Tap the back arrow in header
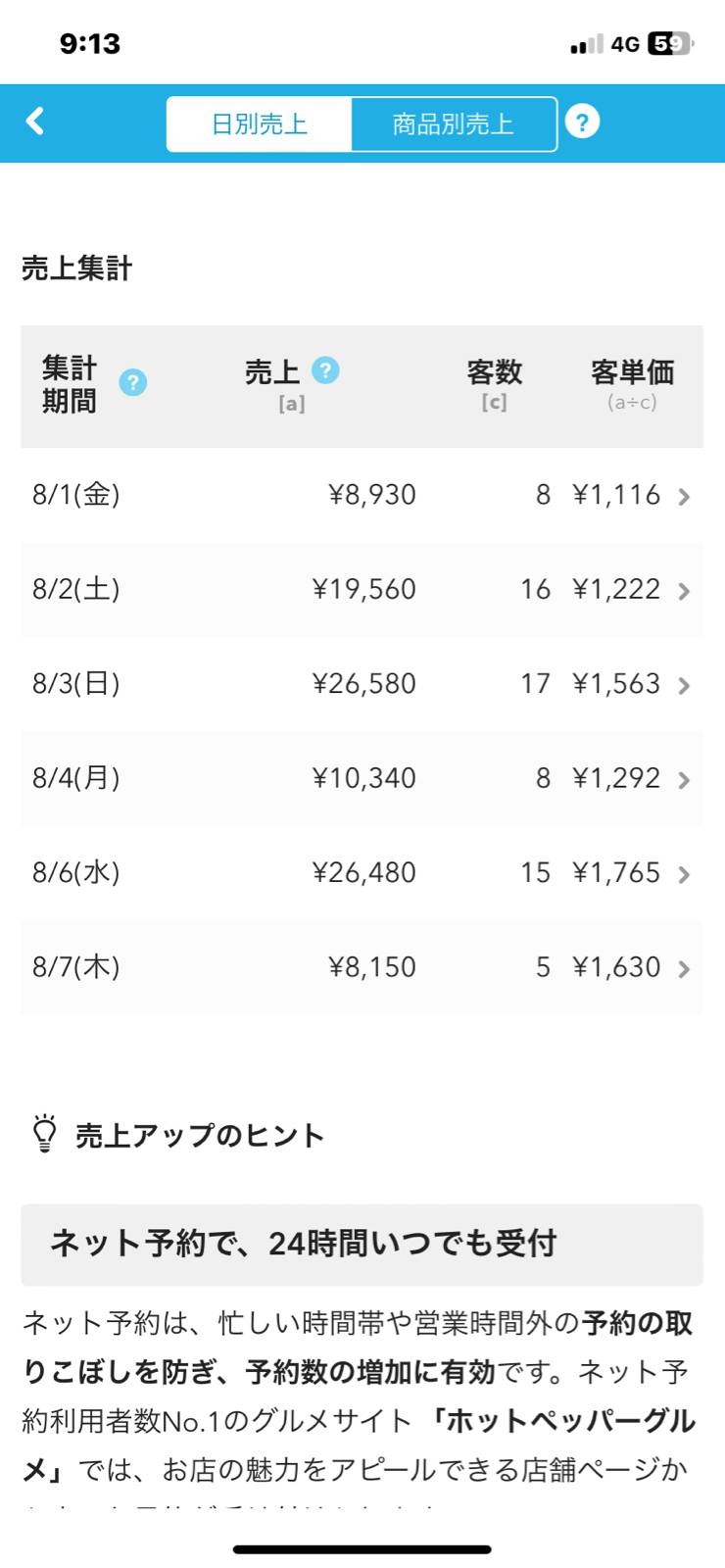 click(35, 122)
